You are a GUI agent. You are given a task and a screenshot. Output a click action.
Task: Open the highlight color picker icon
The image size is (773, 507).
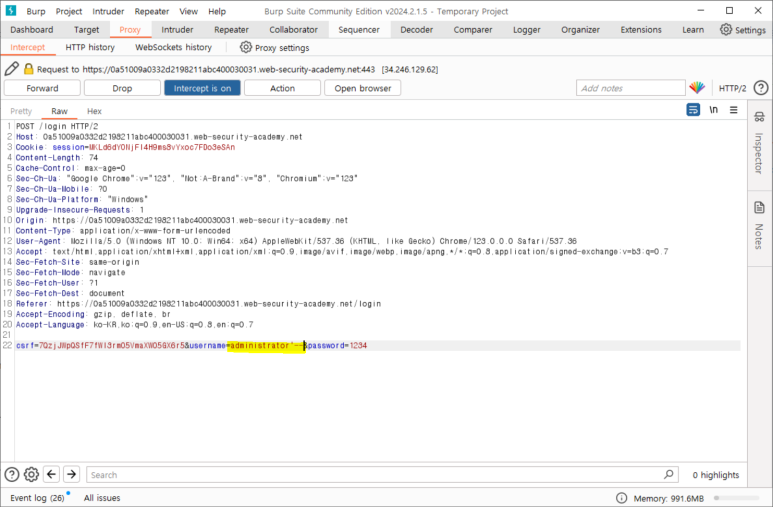(x=697, y=88)
